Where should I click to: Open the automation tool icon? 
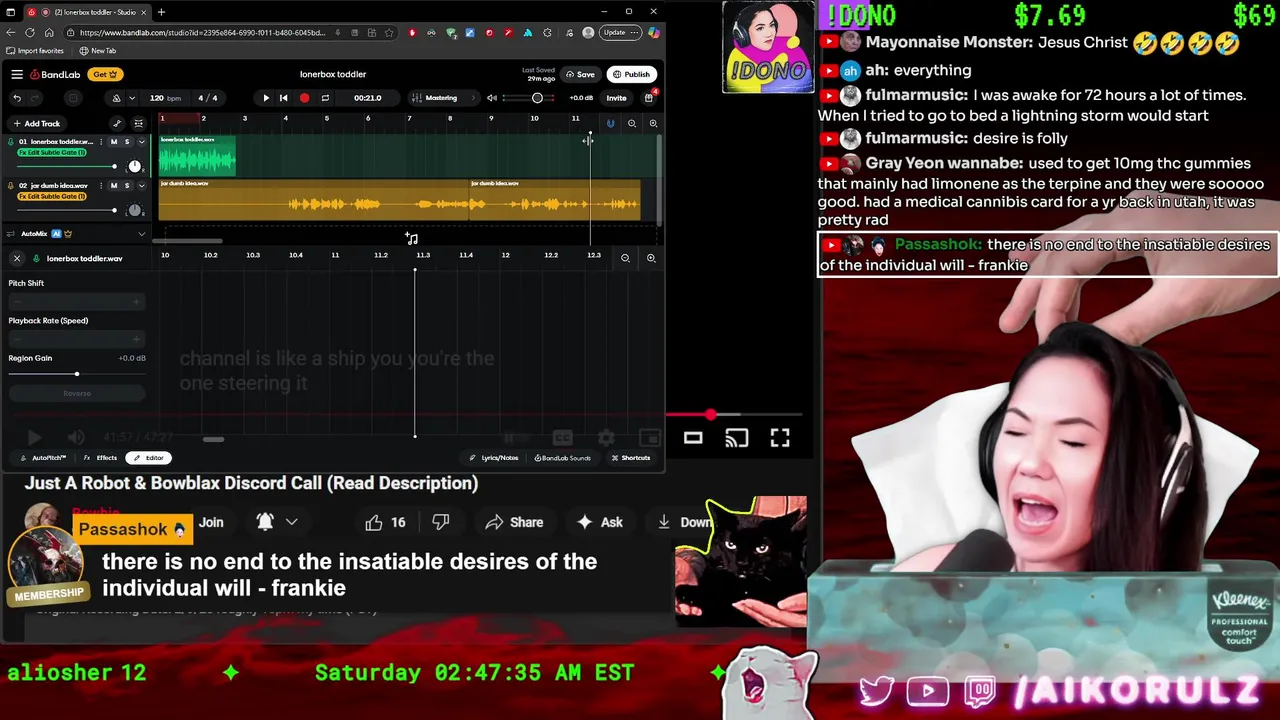(117, 124)
